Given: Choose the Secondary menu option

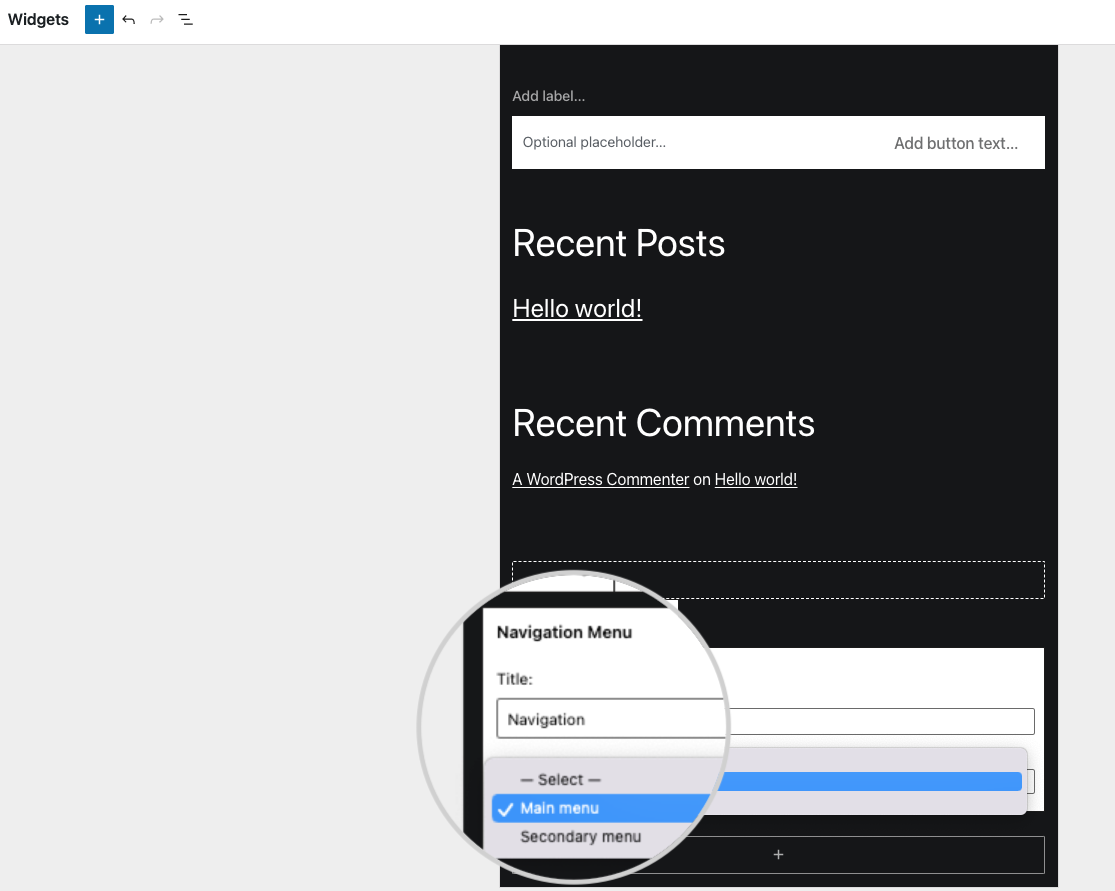Looking at the screenshot, I should click(x=580, y=836).
